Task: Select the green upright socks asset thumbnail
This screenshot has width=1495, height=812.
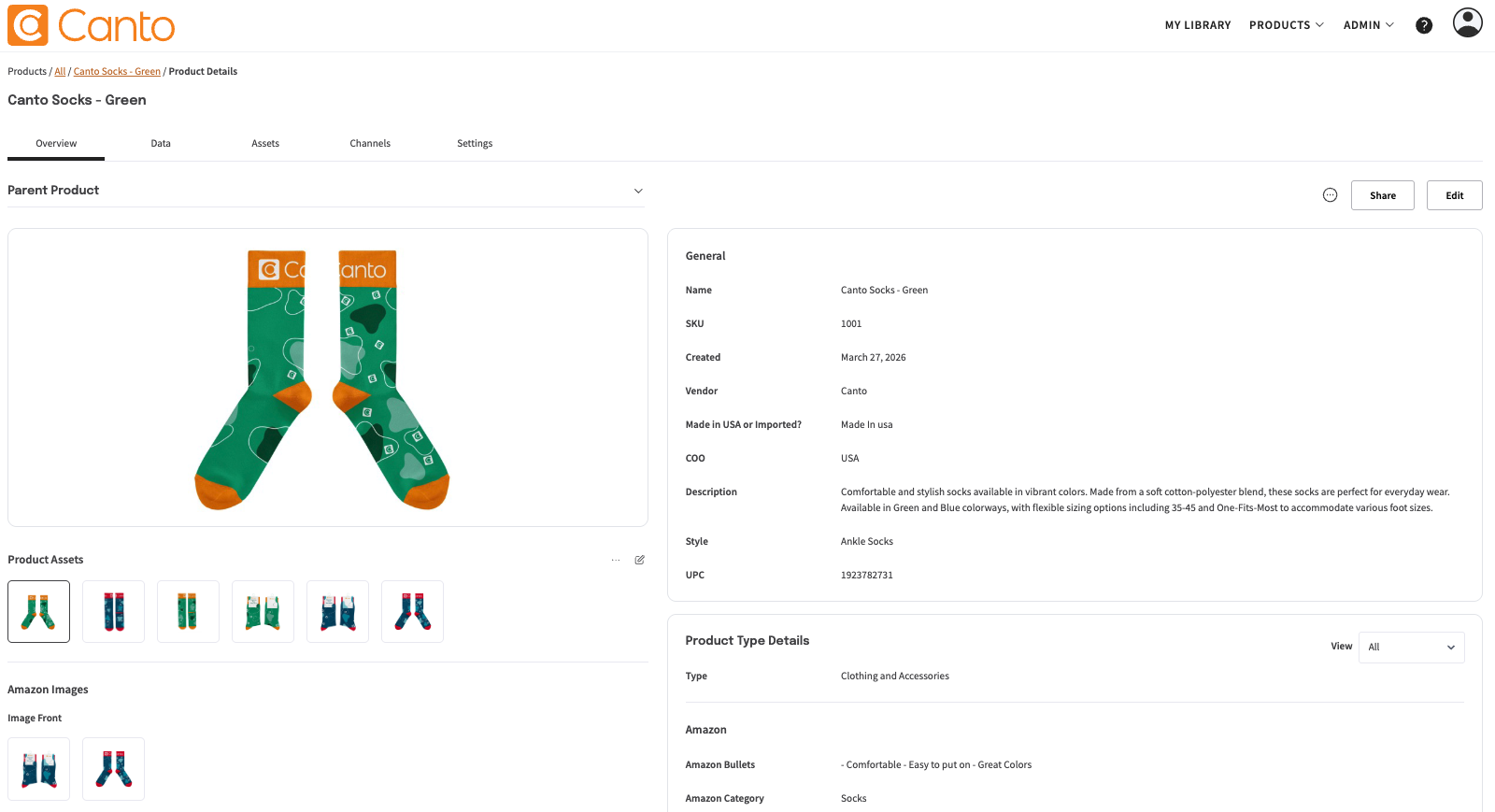Action: point(188,611)
